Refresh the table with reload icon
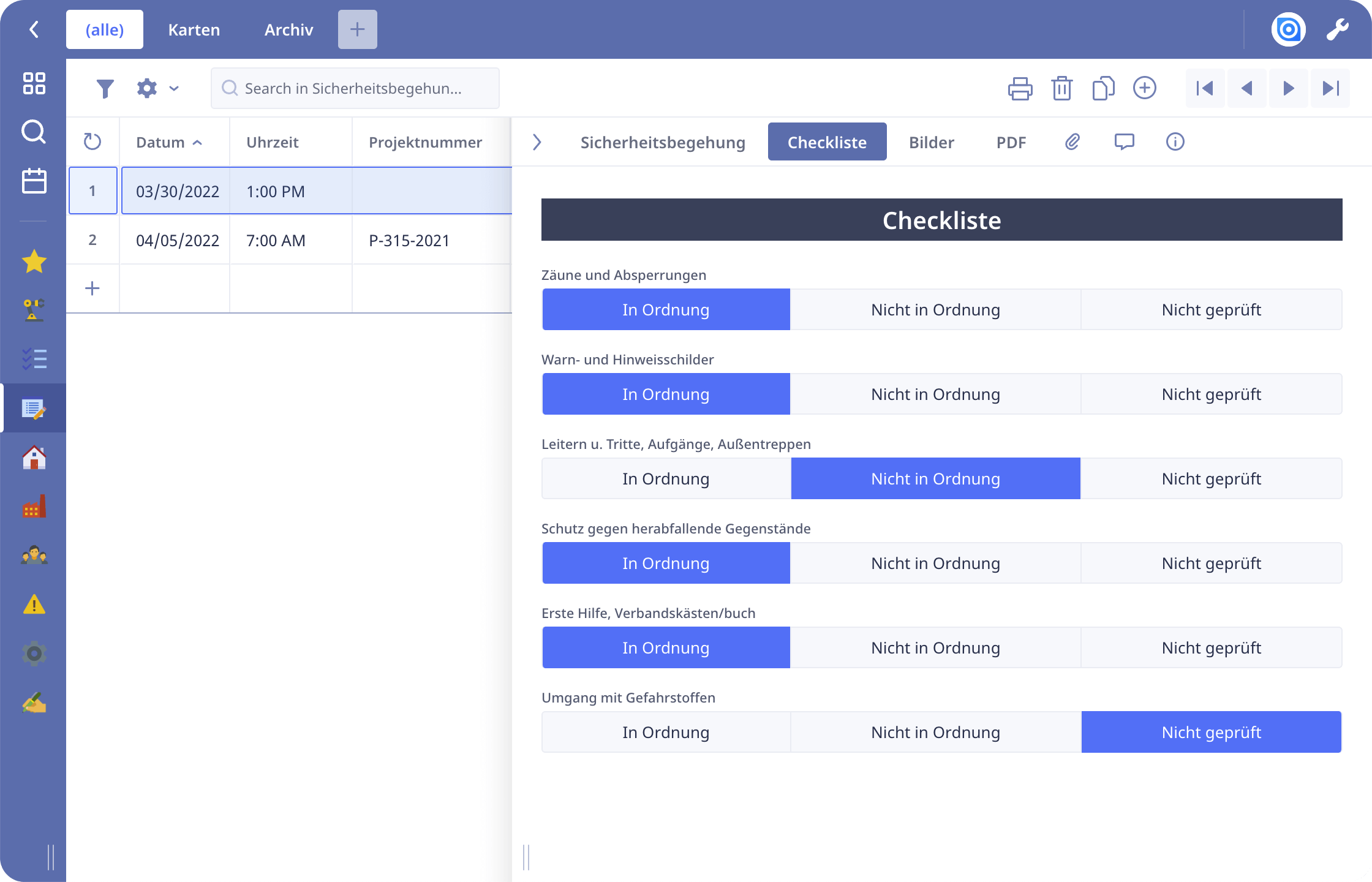1372x882 pixels. coord(92,142)
